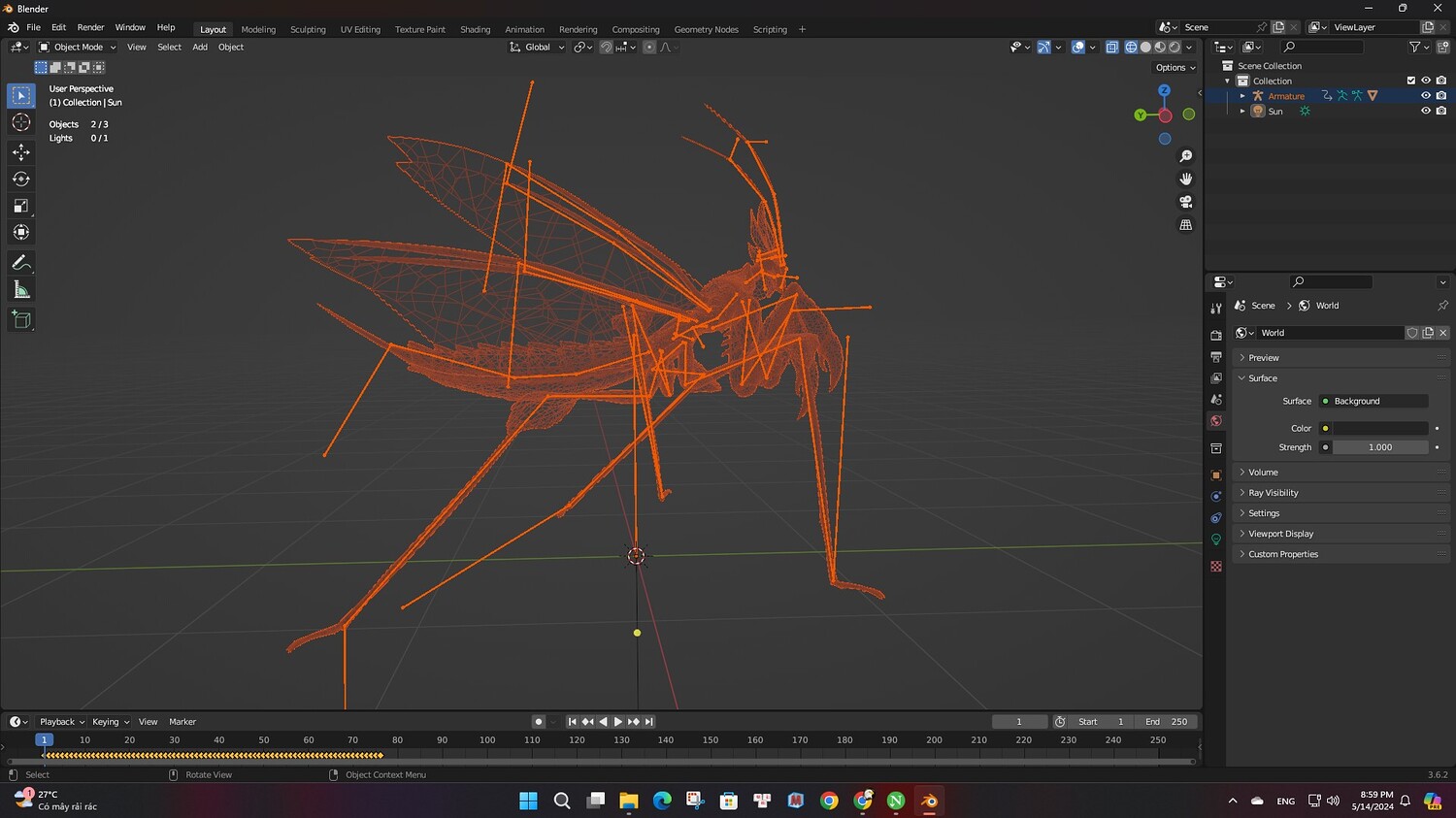Expand the Preview panel
Viewport: 1456px width, 818px height.
coord(1340,358)
